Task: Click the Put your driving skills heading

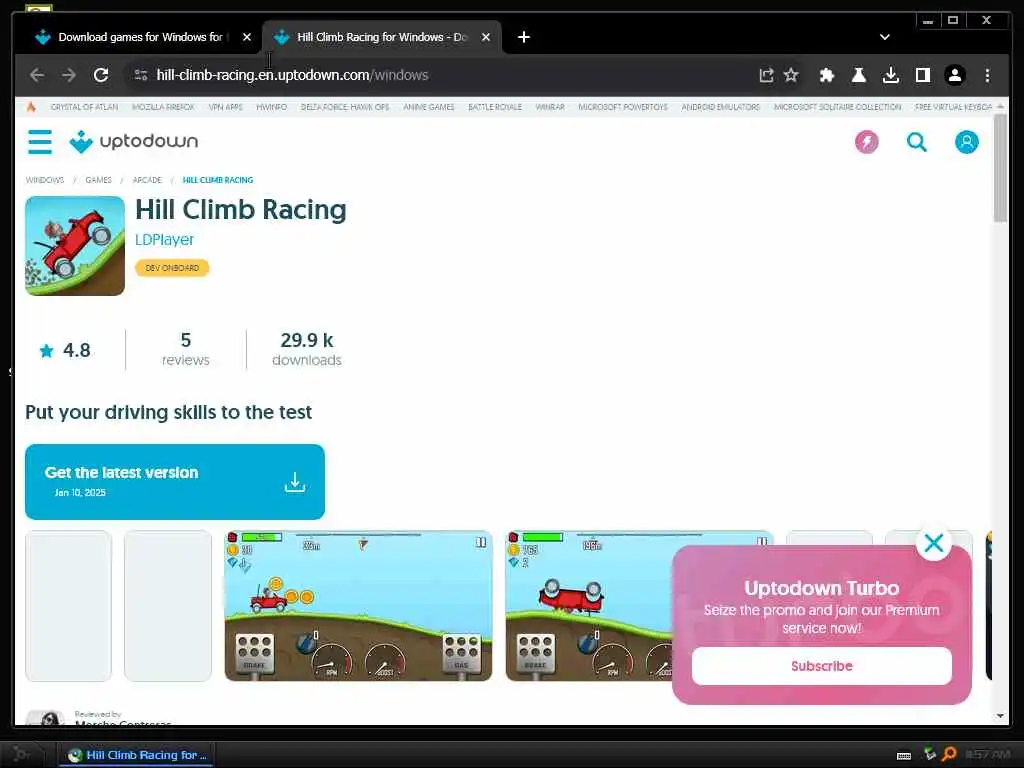Action: coord(168,412)
